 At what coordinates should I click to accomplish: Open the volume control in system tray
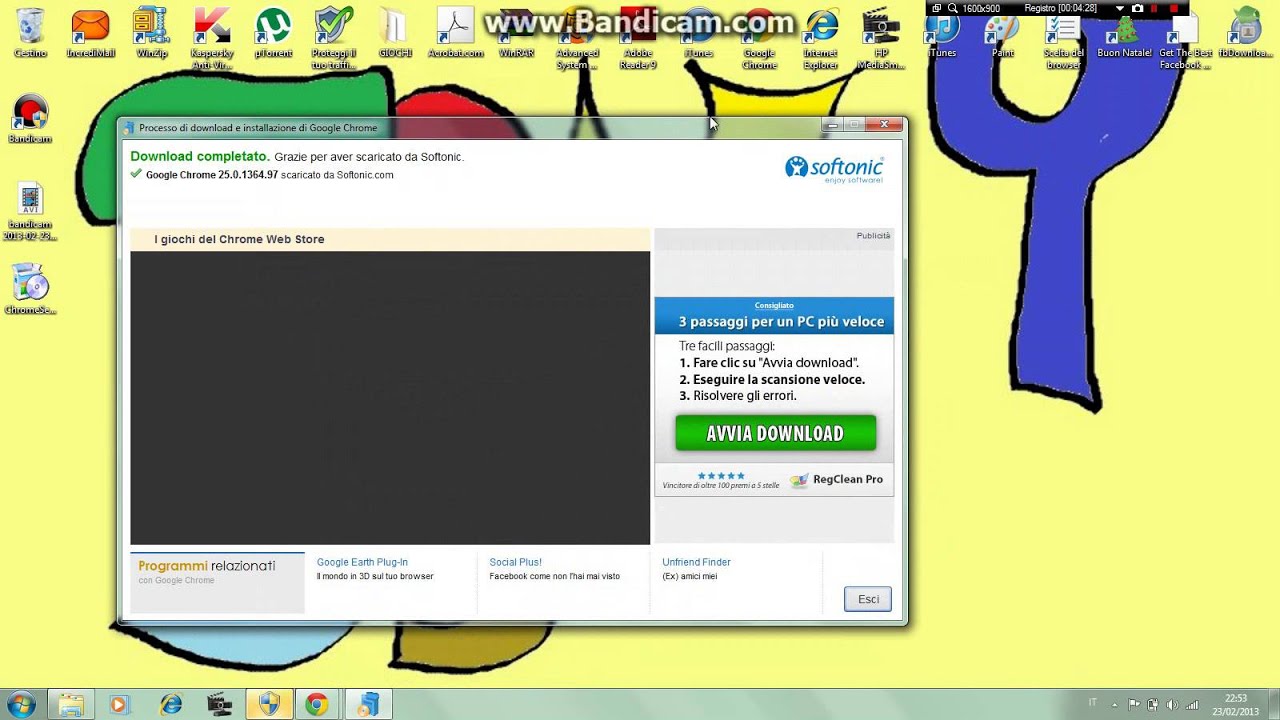[x=1172, y=704]
